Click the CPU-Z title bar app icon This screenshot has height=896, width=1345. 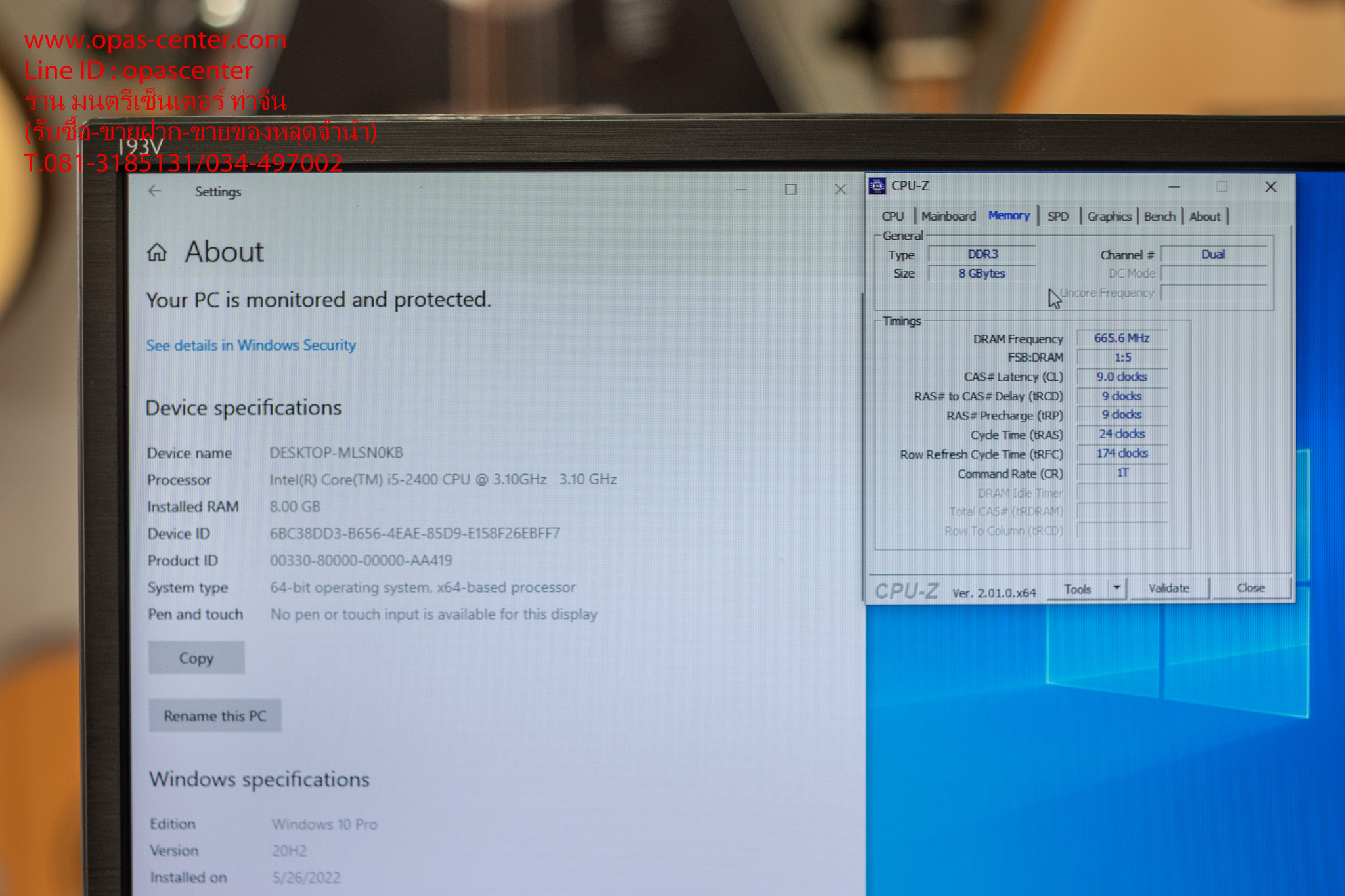(877, 186)
